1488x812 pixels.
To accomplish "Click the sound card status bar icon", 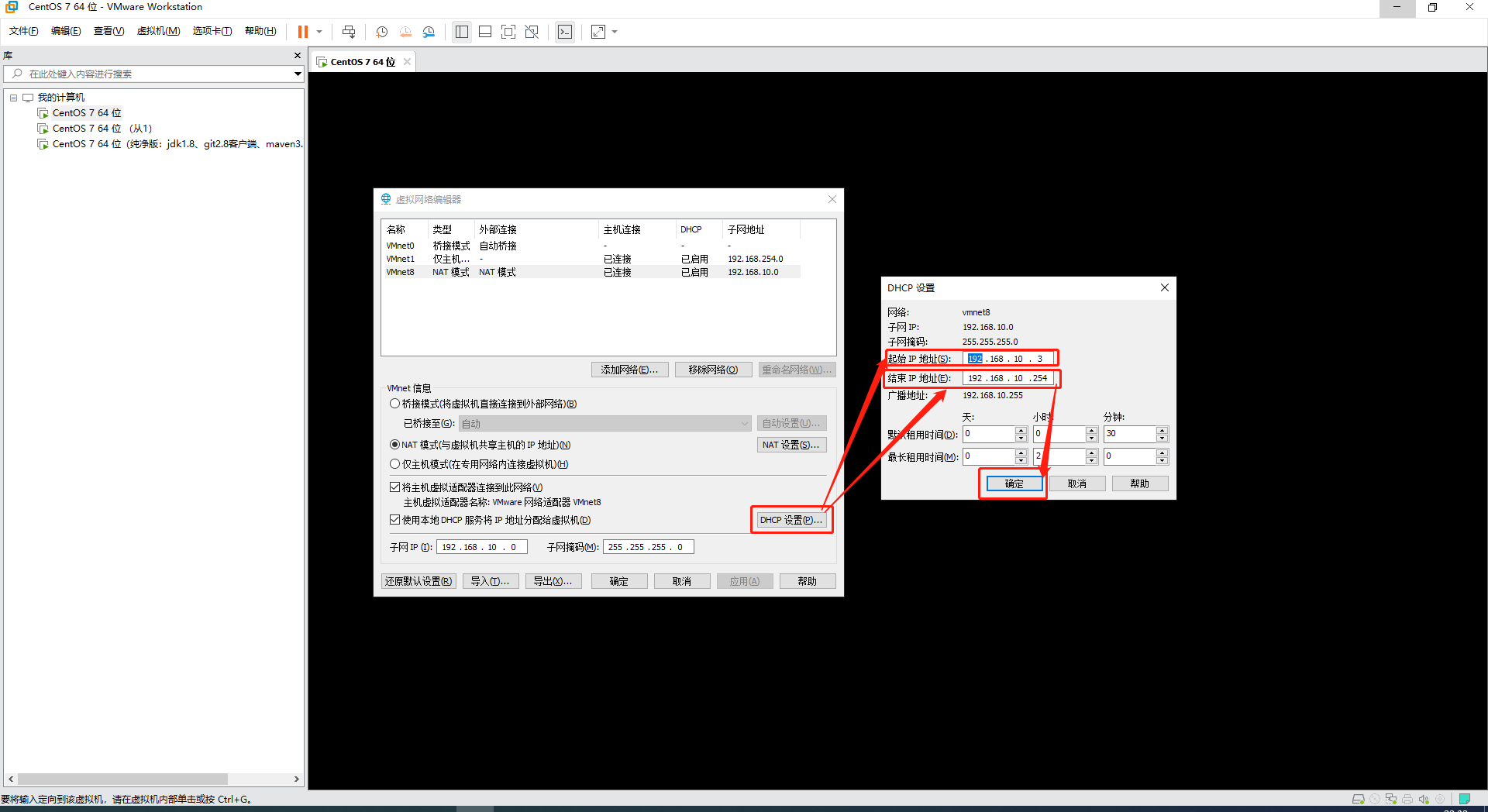I will 1424,799.
